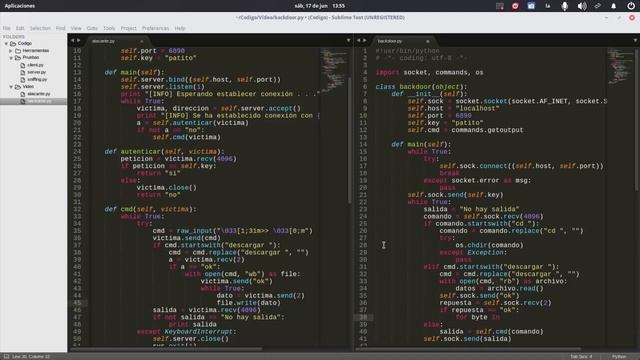Click line 38 in right gutter

[363, 317]
